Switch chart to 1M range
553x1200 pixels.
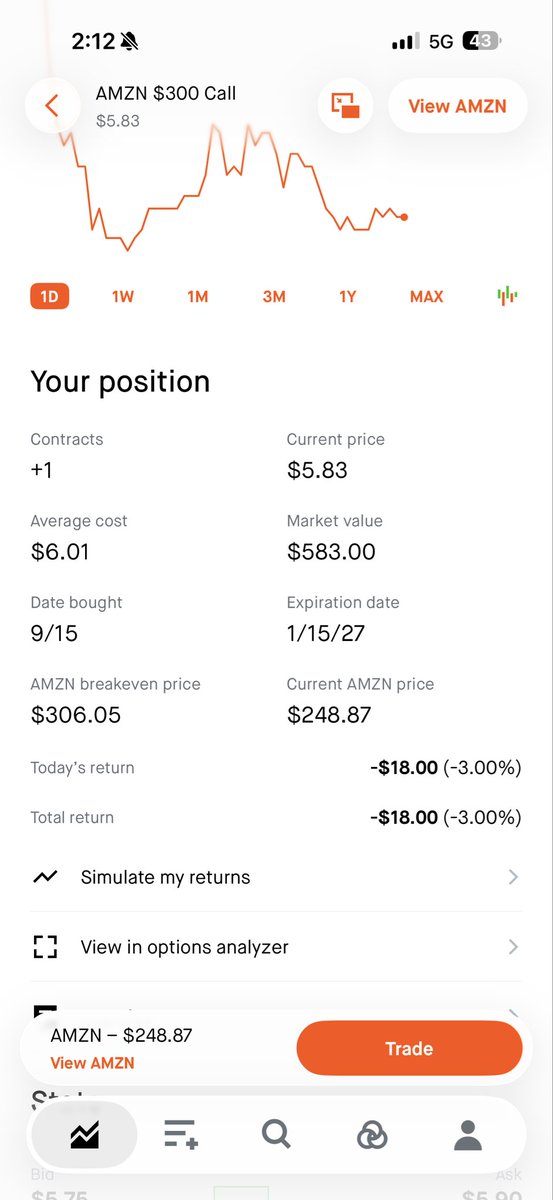(198, 296)
